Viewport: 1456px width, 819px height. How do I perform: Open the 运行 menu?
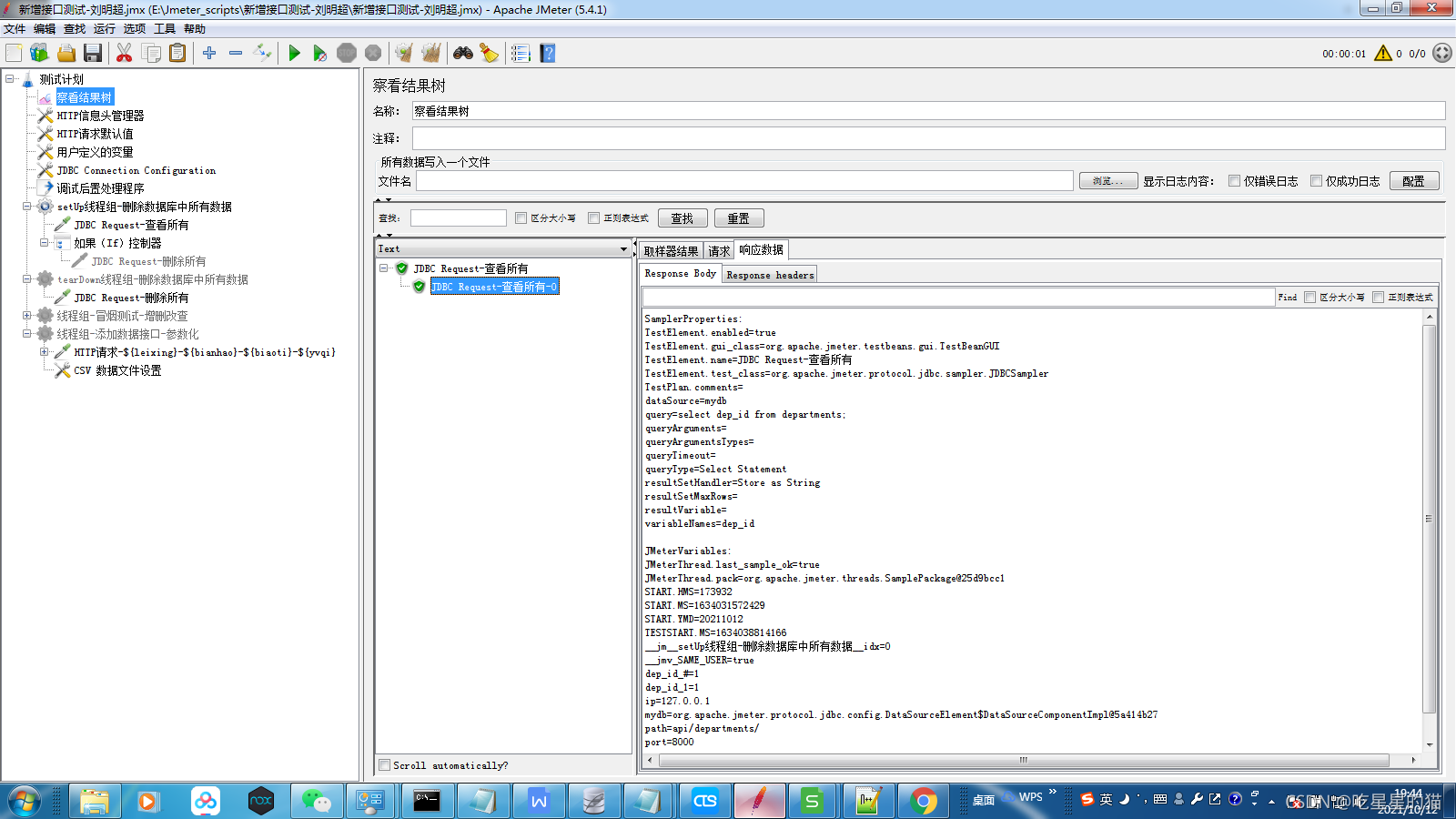point(105,29)
